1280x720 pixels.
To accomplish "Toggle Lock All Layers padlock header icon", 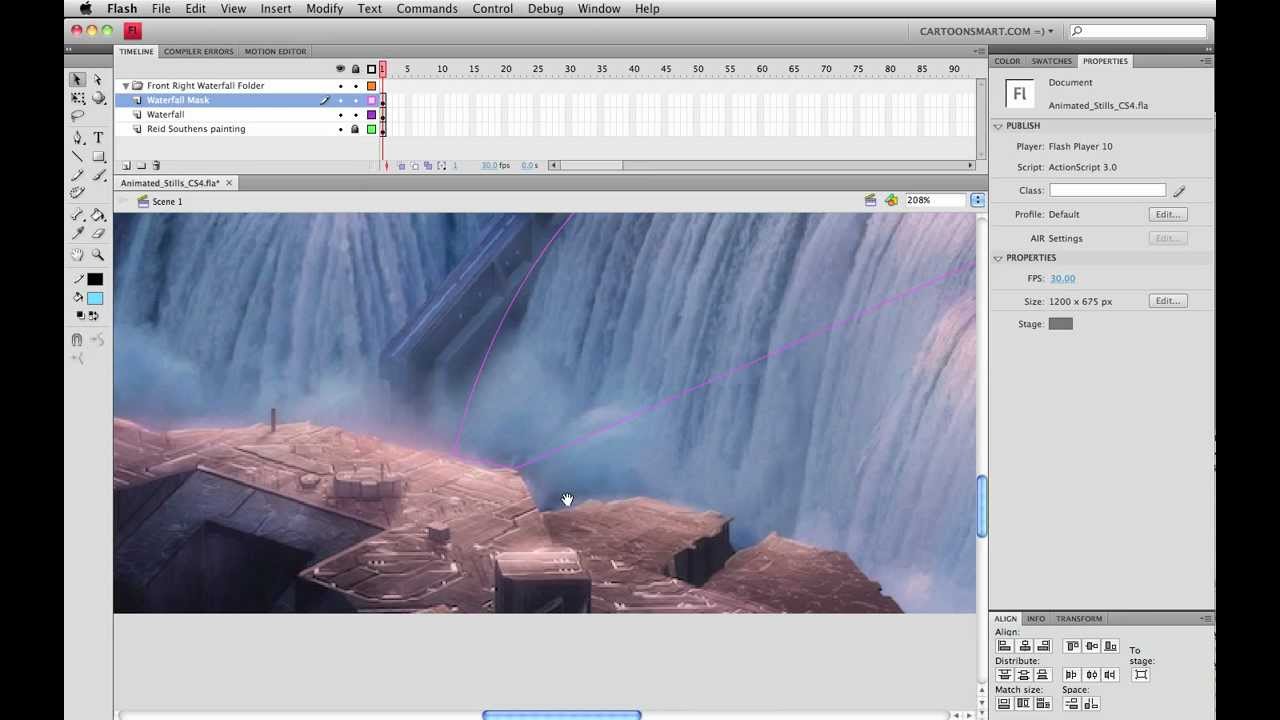I will coord(355,69).
